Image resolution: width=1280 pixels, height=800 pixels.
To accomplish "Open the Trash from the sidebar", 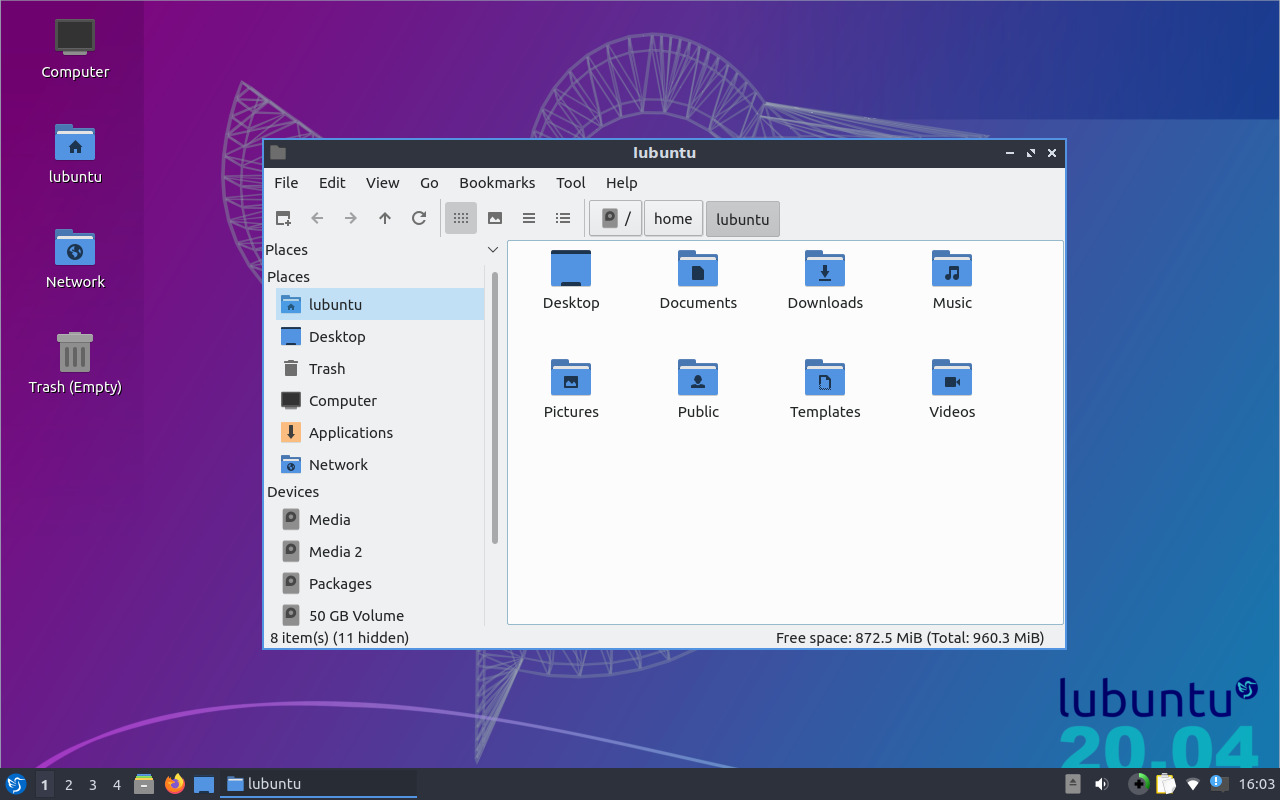I will [x=325, y=368].
